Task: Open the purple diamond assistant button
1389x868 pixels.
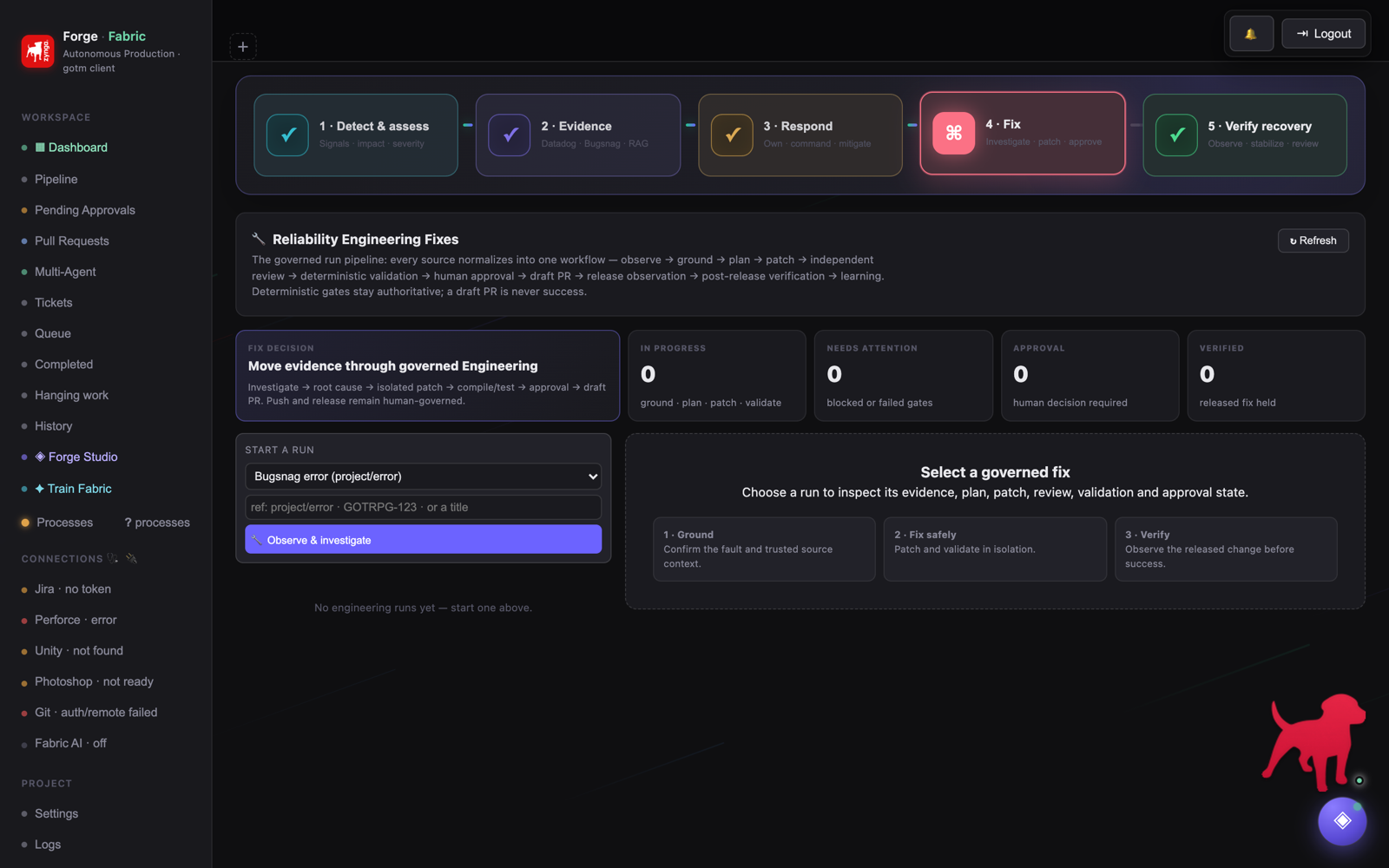Action: [x=1342, y=820]
